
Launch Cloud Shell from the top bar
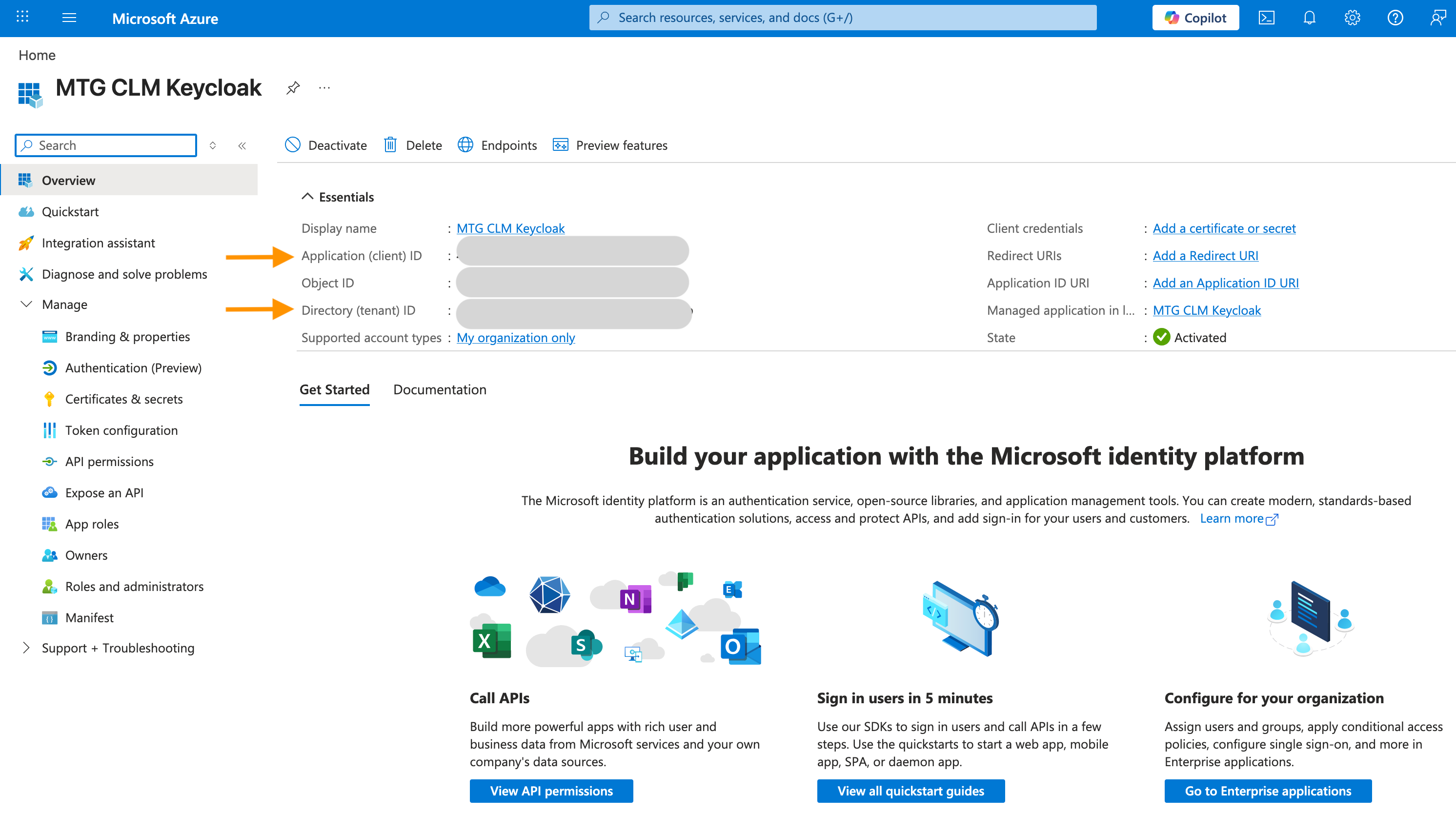pos(1266,18)
